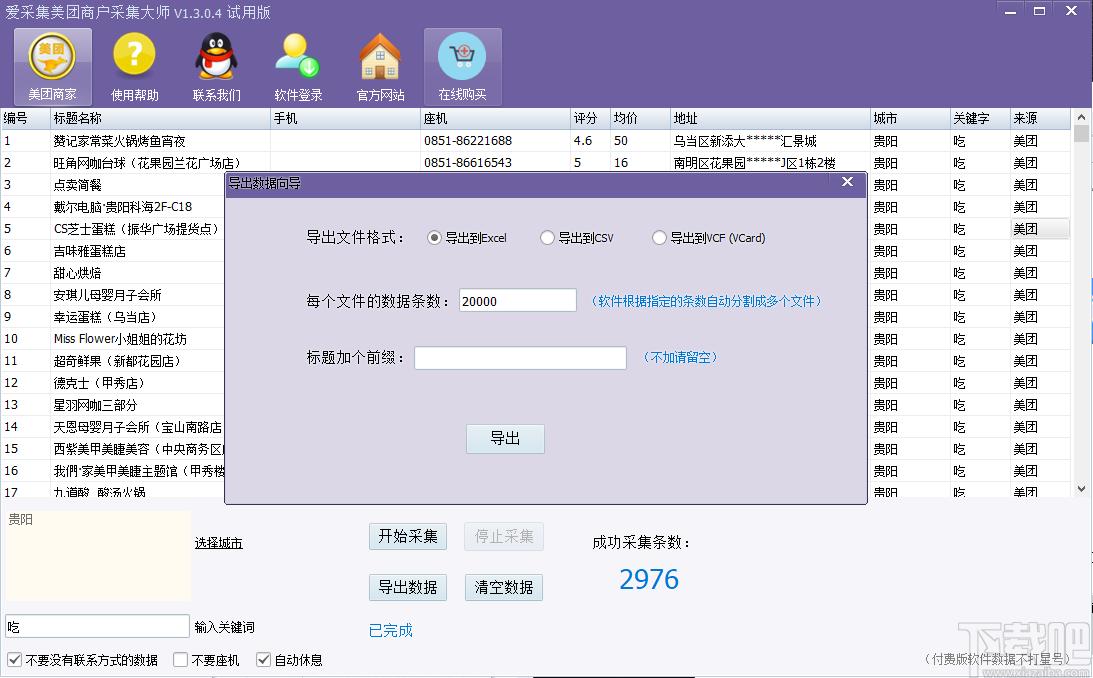Minimize the application window
The image size is (1093, 678).
1010,12
